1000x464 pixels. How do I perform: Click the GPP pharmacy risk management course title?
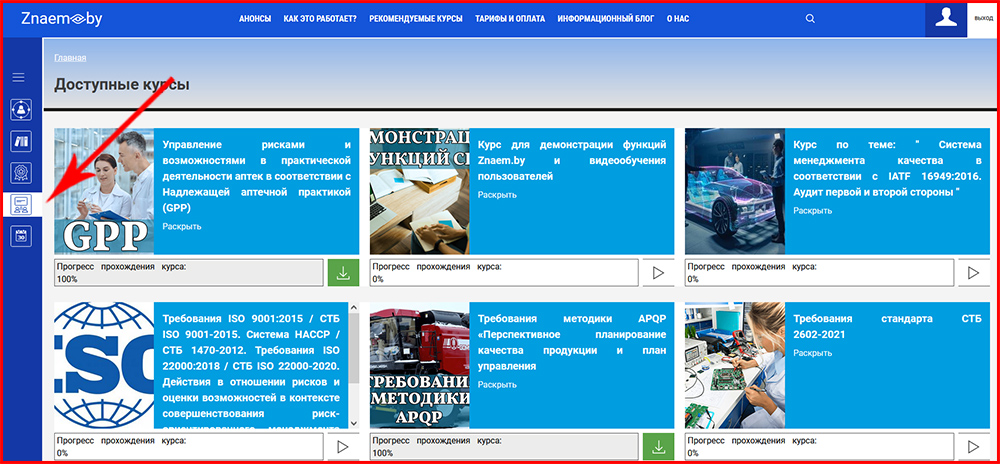coord(257,176)
